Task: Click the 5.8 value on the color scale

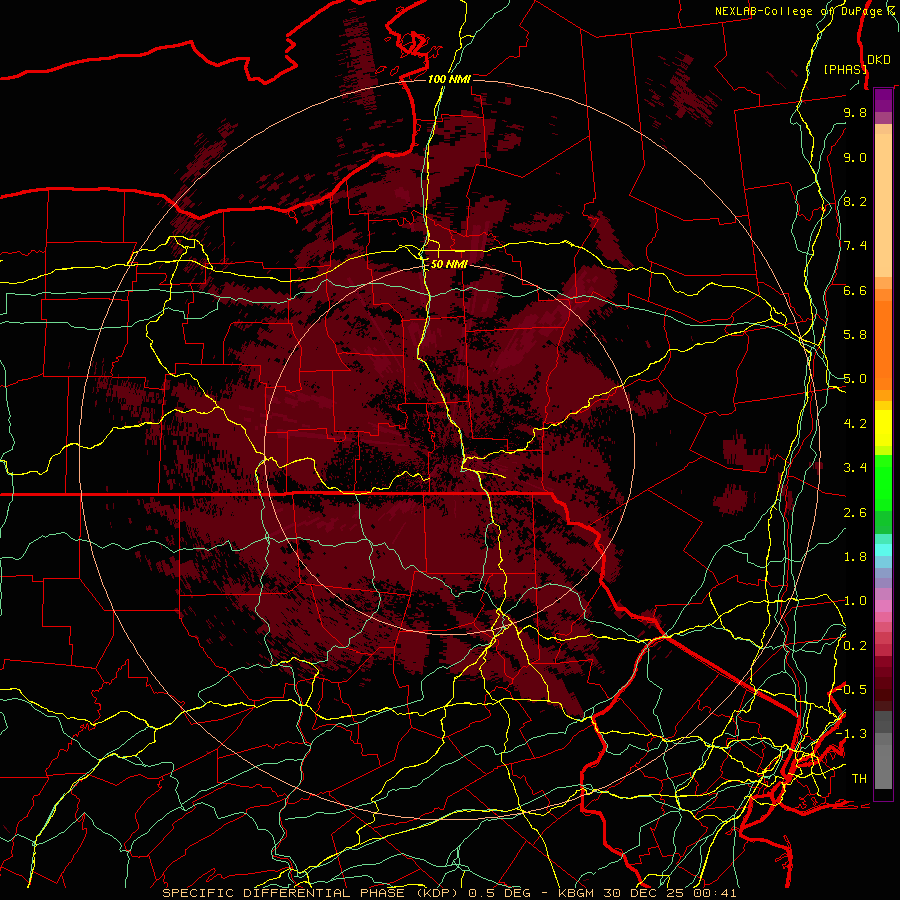Action: point(855,335)
